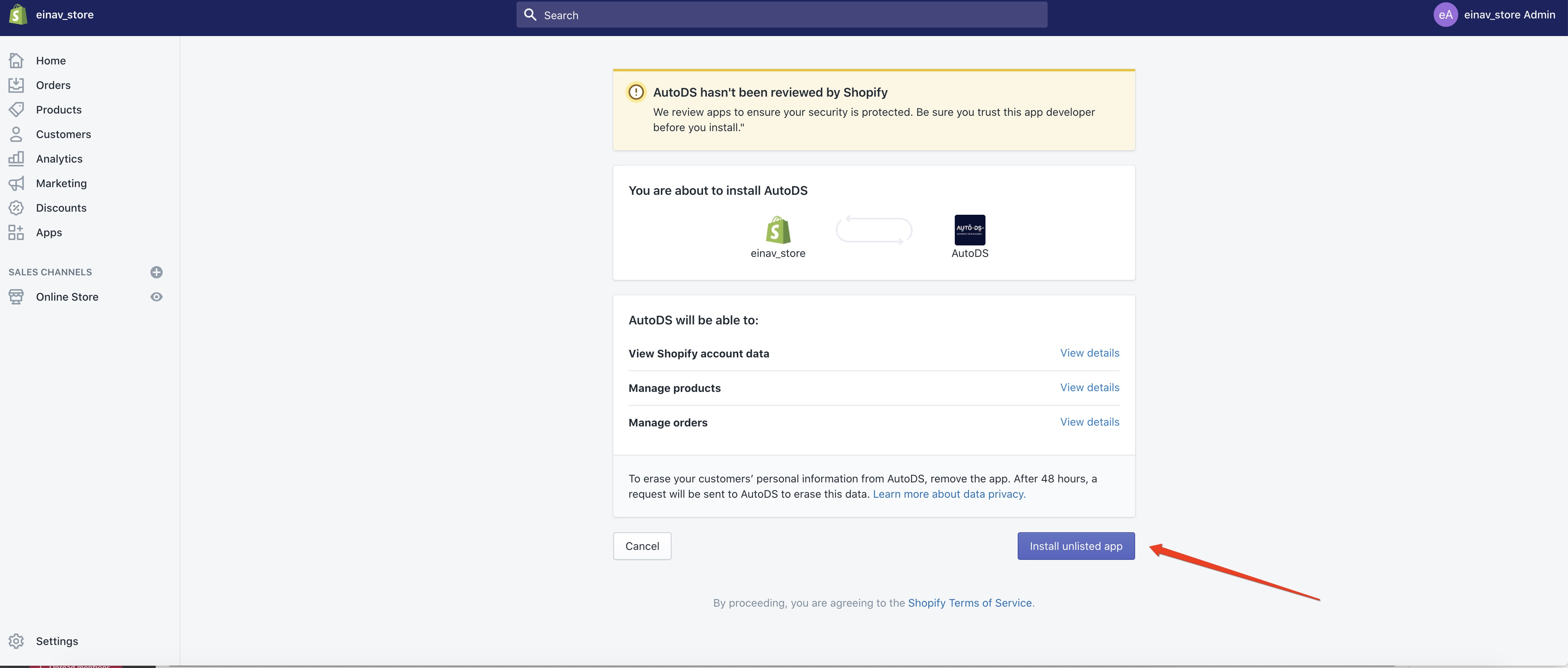
Task: Open the Apps menu item
Action: click(49, 232)
